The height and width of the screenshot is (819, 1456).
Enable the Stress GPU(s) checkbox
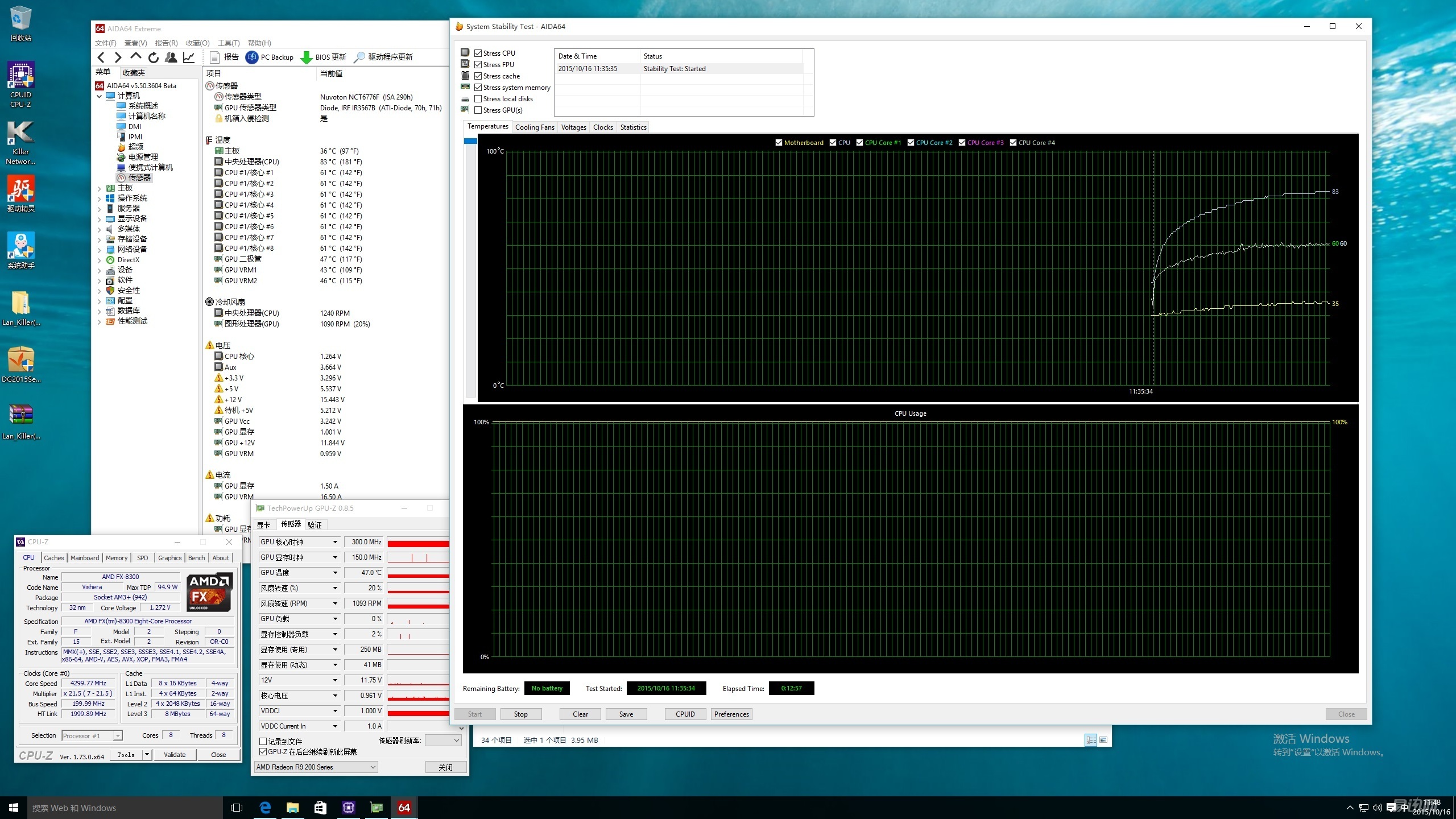point(478,110)
